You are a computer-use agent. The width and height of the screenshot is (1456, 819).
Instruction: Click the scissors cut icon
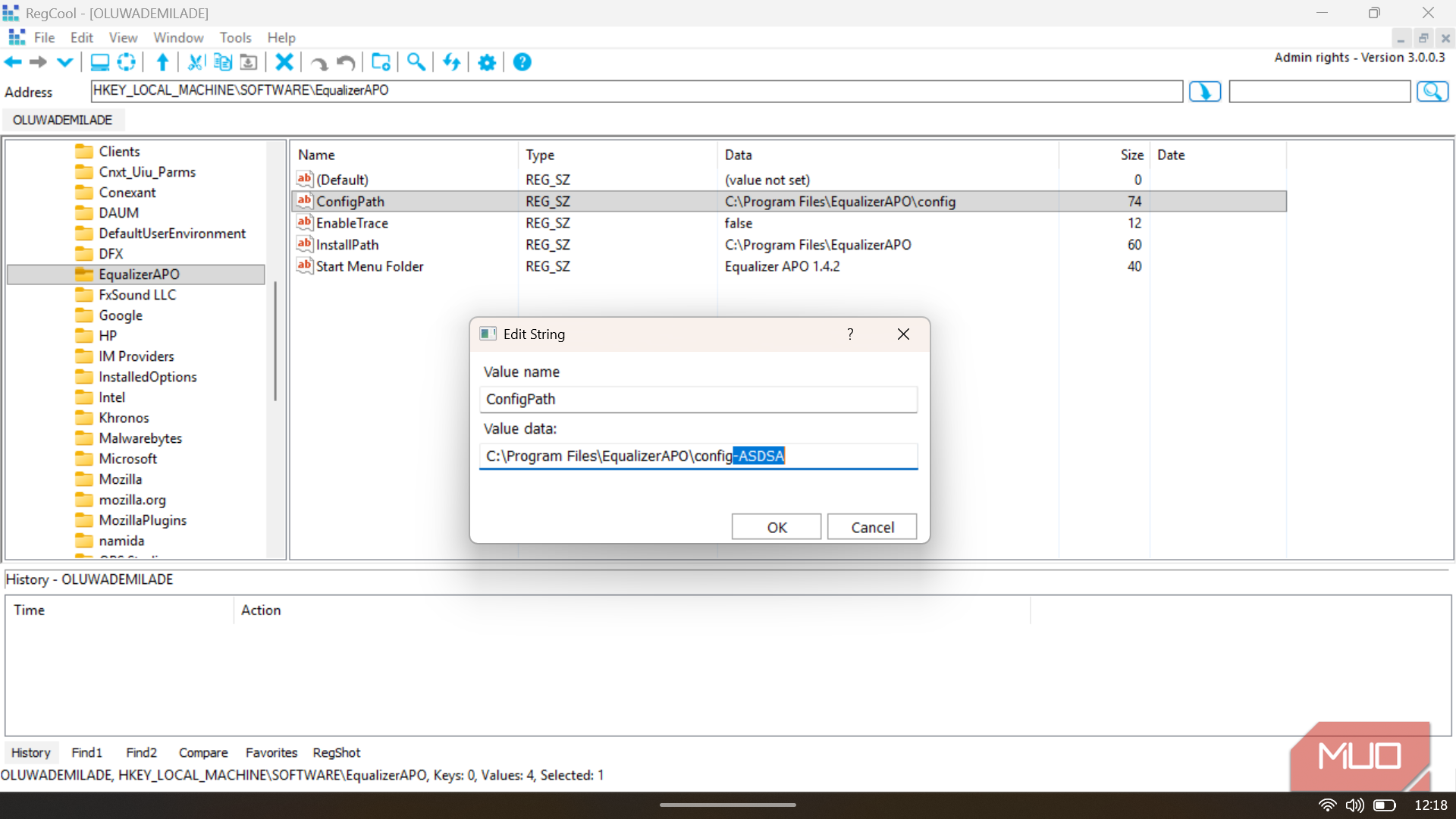(x=196, y=62)
